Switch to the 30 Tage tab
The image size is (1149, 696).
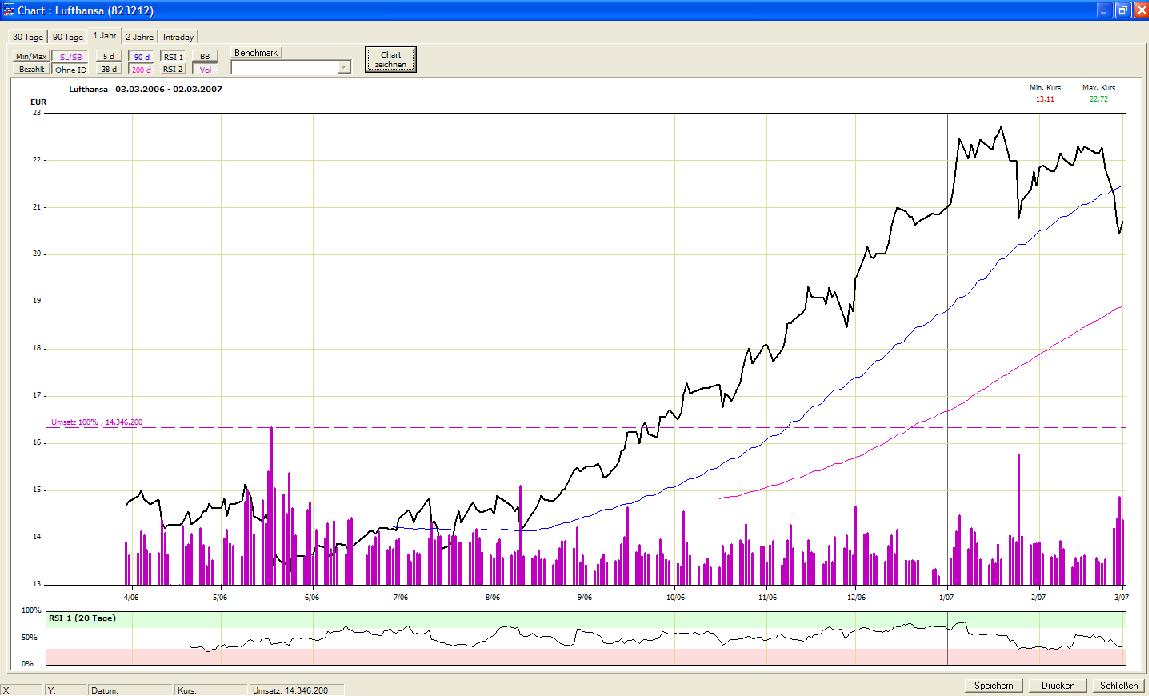coord(28,37)
